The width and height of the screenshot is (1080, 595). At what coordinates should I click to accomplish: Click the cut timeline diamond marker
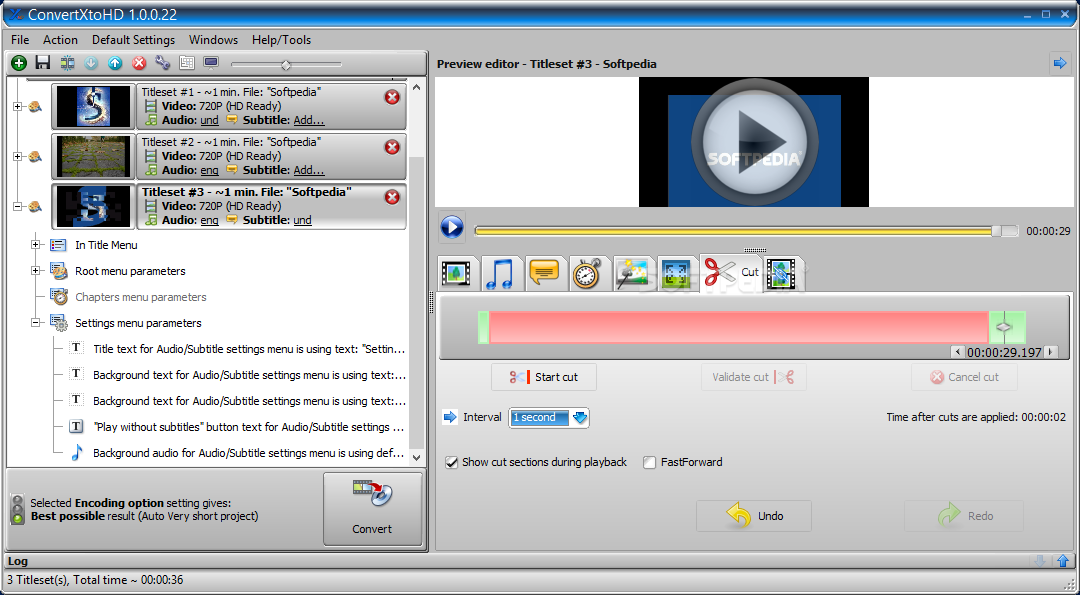coord(1004,327)
